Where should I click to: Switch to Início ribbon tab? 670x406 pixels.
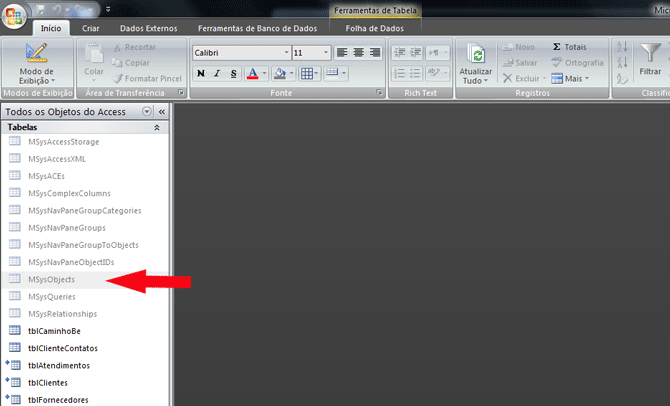tap(51, 28)
